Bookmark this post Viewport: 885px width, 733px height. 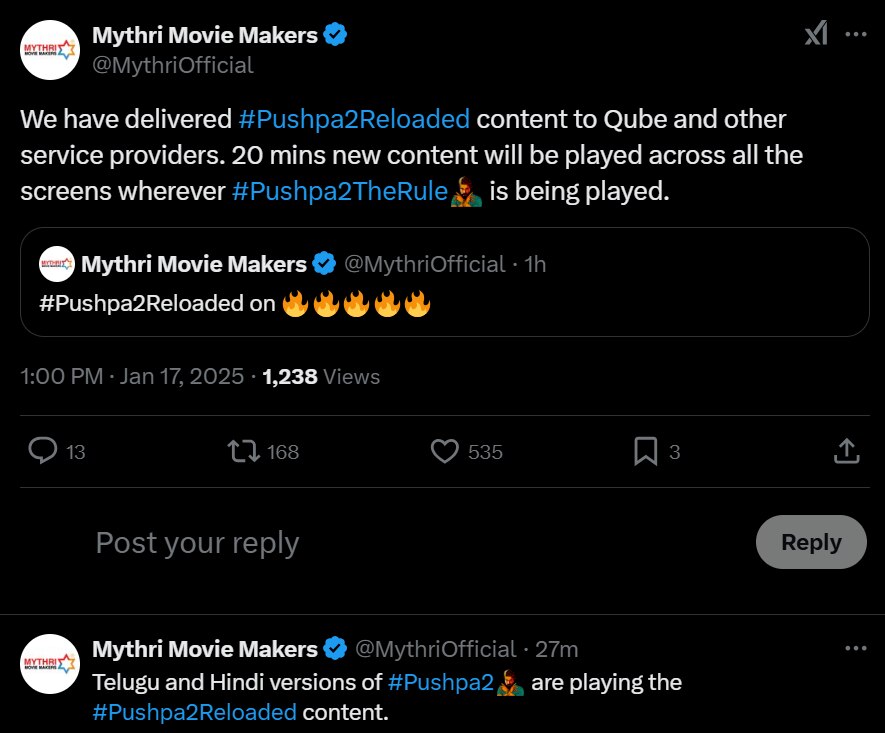click(x=645, y=452)
